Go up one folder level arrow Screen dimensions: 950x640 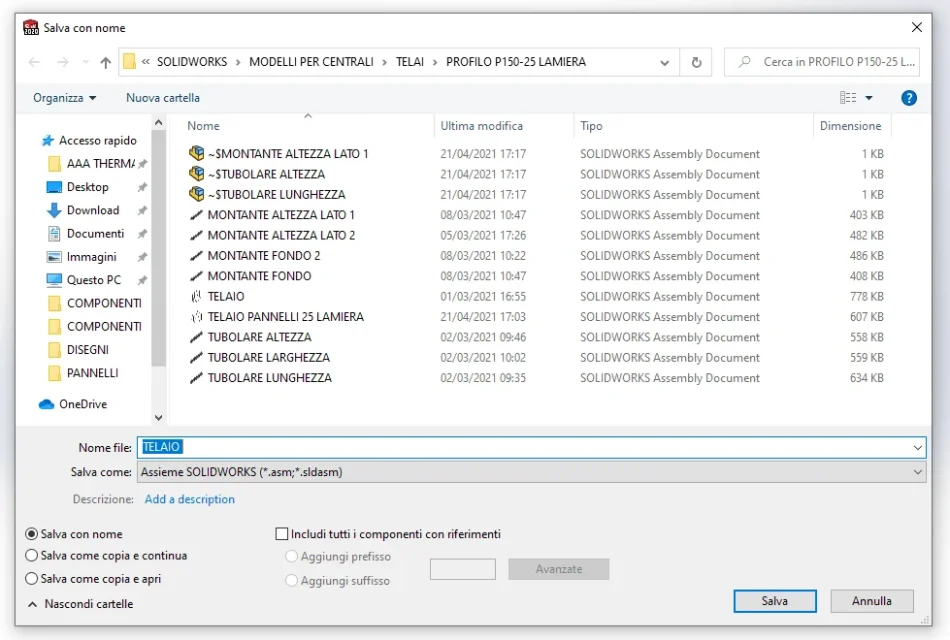tap(105, 62)
